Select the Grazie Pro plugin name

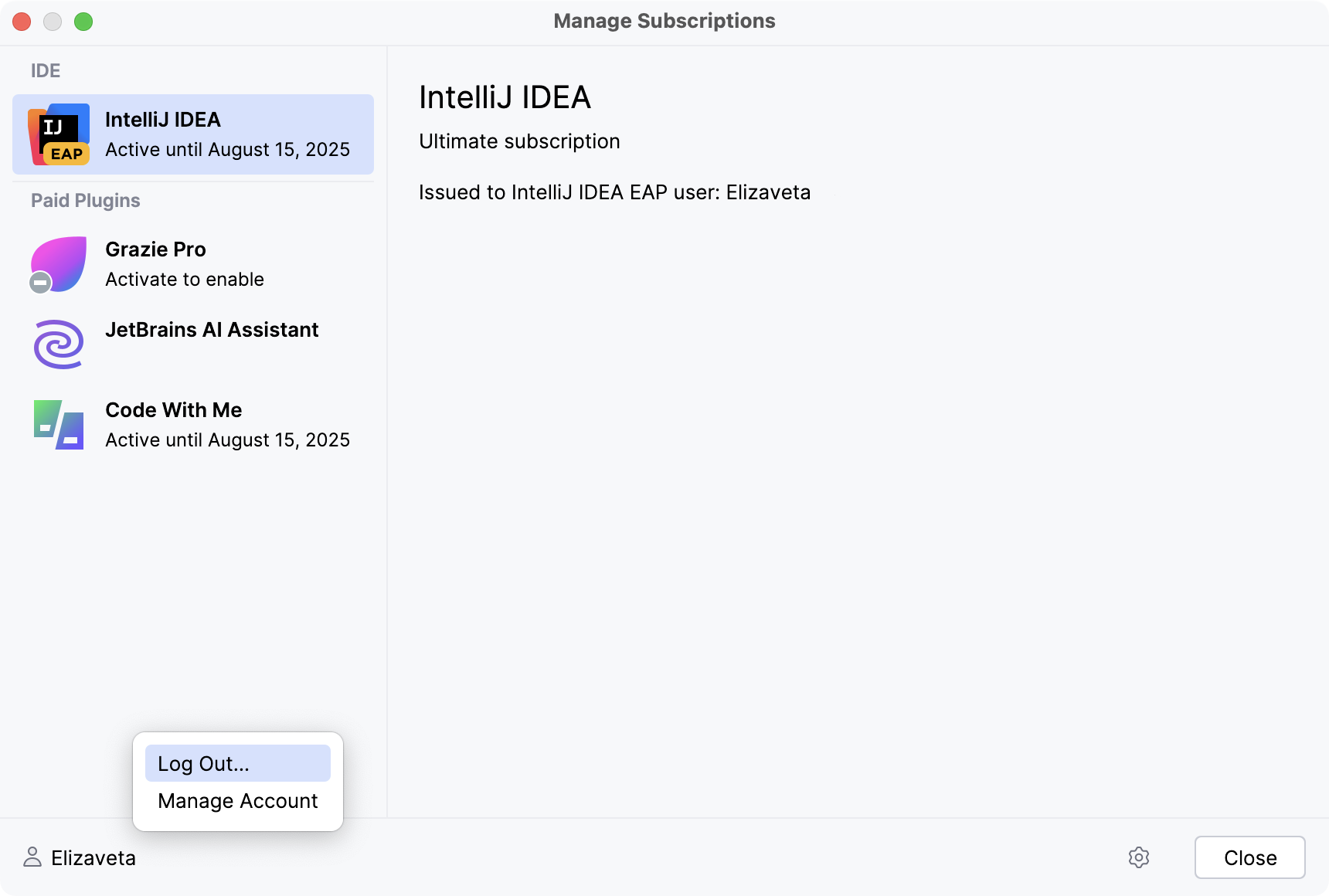[155, 249]
